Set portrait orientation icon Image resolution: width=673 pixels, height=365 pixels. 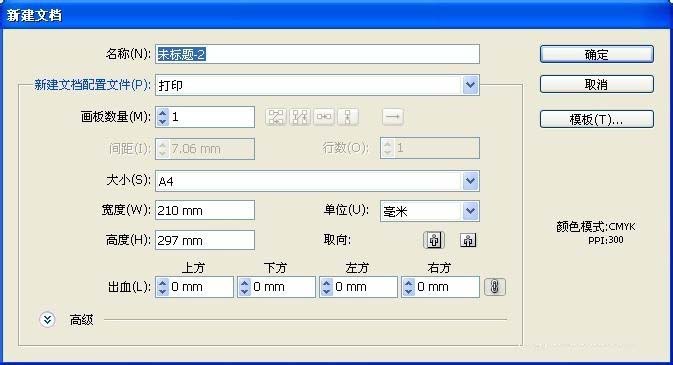434,240
